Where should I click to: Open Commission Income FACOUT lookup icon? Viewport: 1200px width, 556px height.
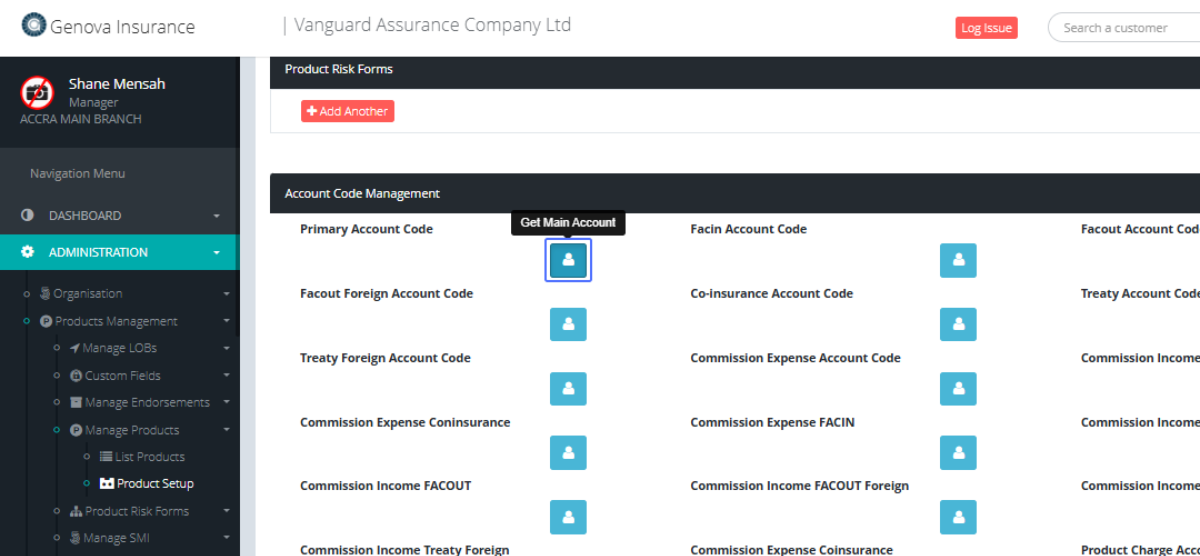(568, 517)
